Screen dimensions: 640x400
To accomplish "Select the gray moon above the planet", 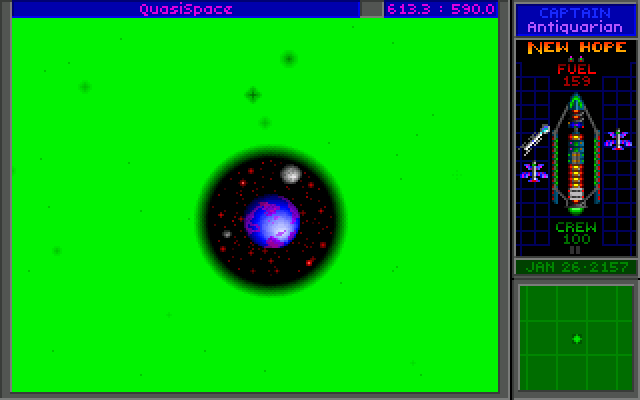I will [x=291, y=174].
